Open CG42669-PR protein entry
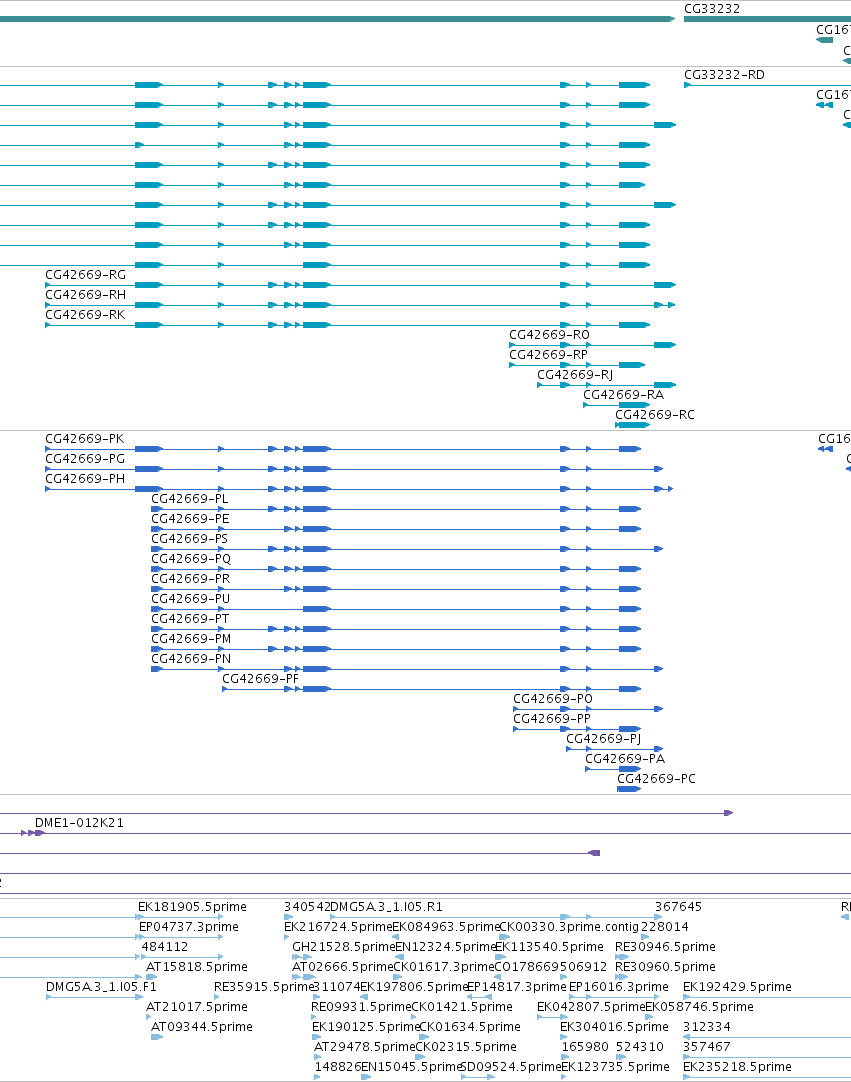Screen dimensions: 851x1082 [191, 579]
